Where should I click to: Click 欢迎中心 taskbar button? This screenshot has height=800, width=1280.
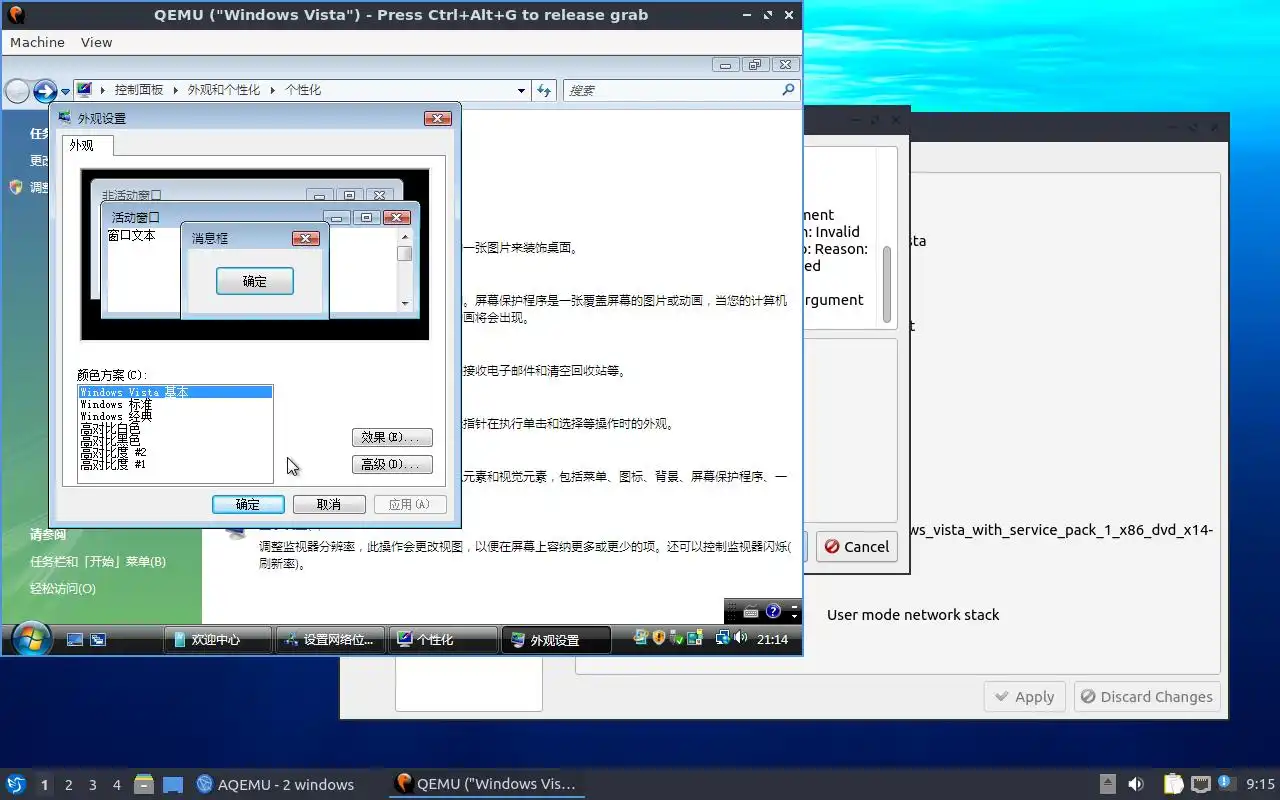(218, 640)
